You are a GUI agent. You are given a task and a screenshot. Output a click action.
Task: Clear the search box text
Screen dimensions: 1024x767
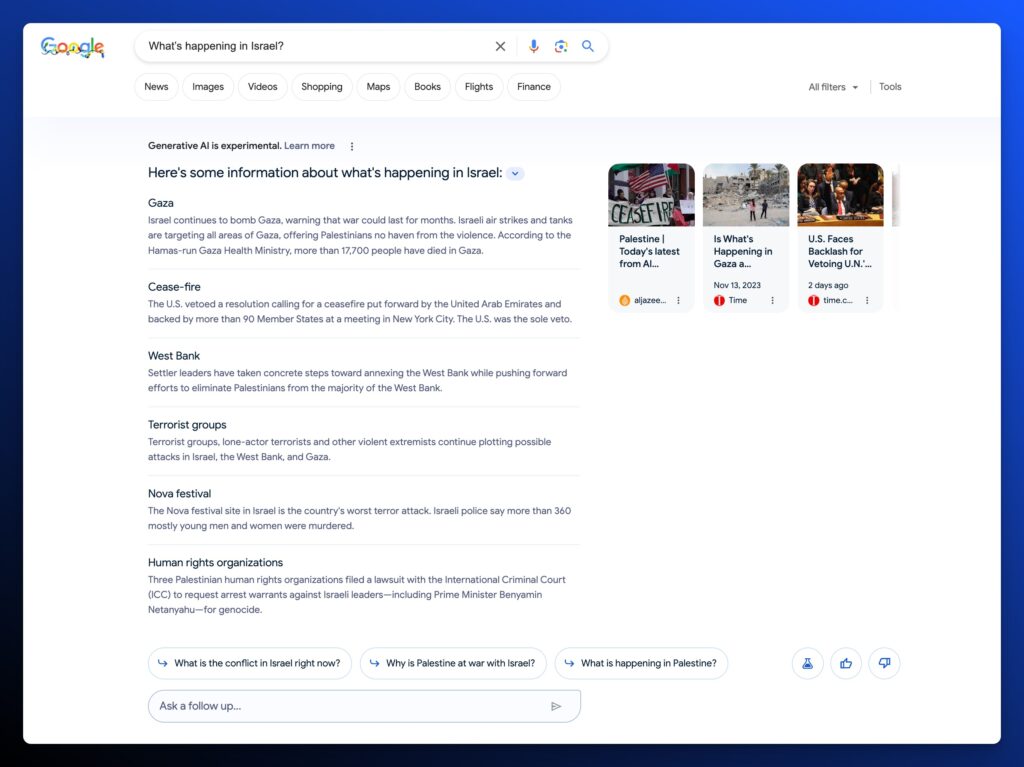500,46
